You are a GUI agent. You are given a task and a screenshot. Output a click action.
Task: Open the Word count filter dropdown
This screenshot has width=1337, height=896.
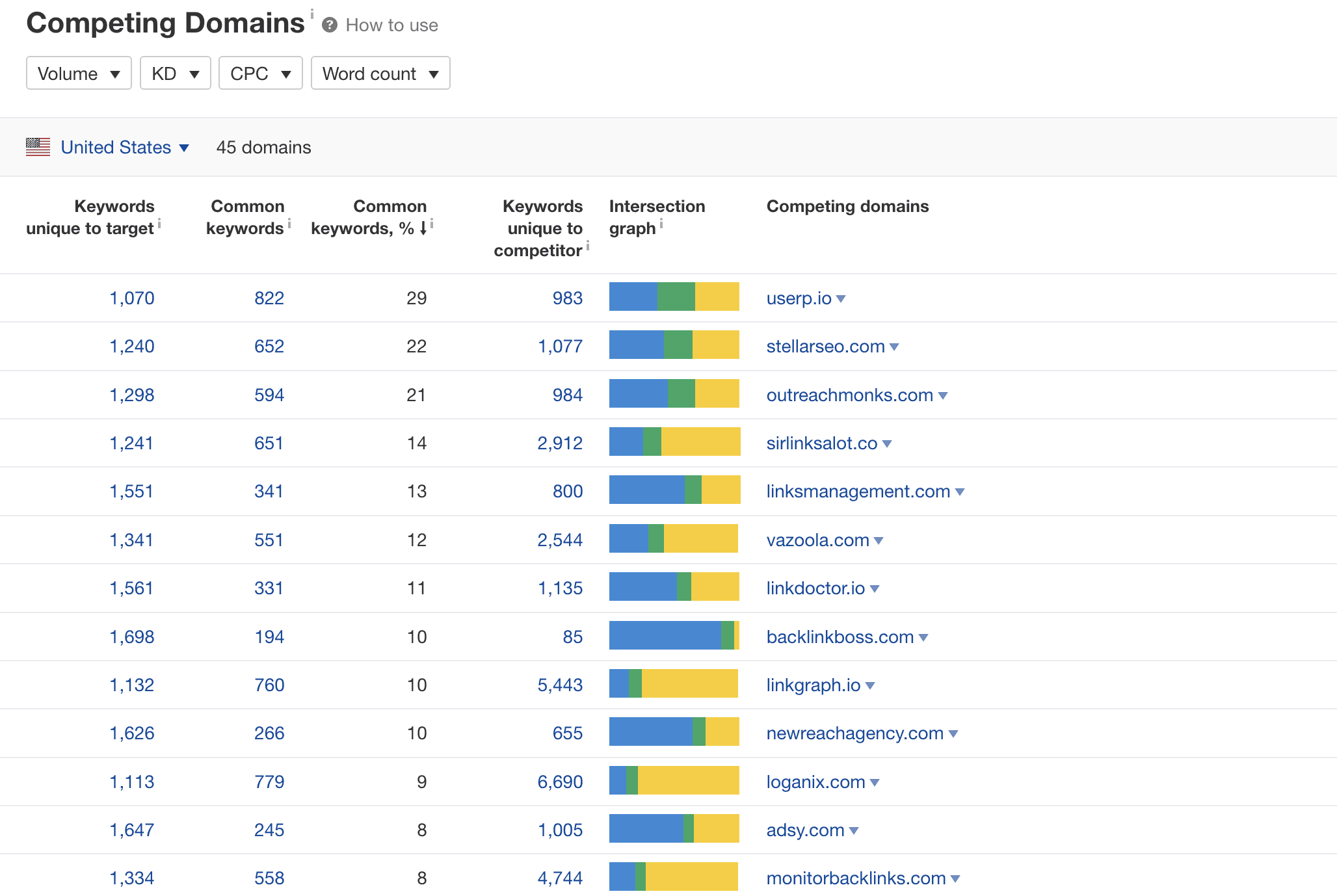tap(380, 73)
